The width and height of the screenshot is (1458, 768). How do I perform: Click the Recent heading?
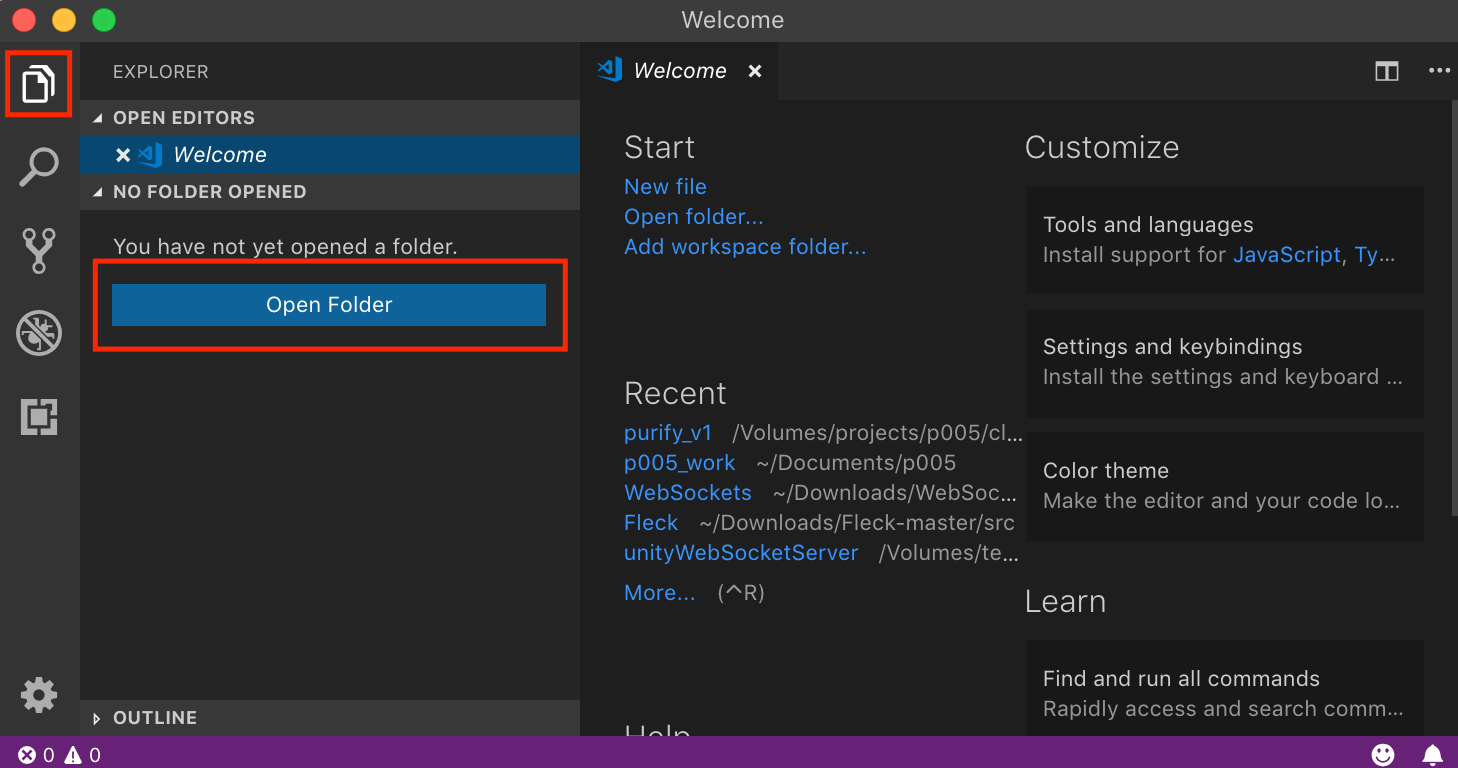pyautogui.click(x=675, y=393)
